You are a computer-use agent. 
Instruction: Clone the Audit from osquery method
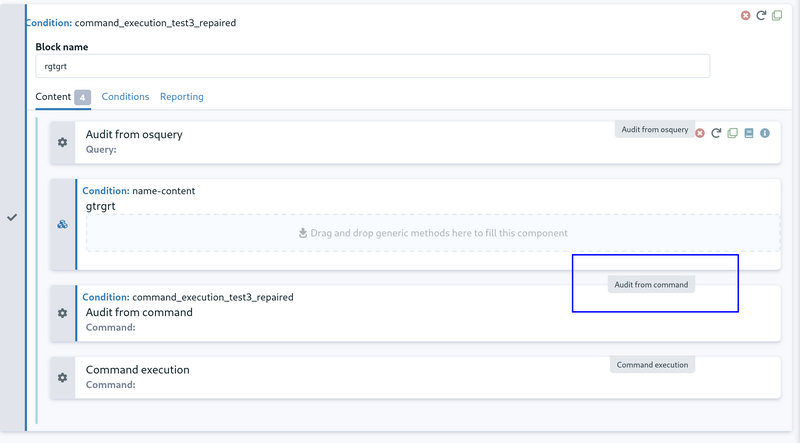[x=732, y=133]
